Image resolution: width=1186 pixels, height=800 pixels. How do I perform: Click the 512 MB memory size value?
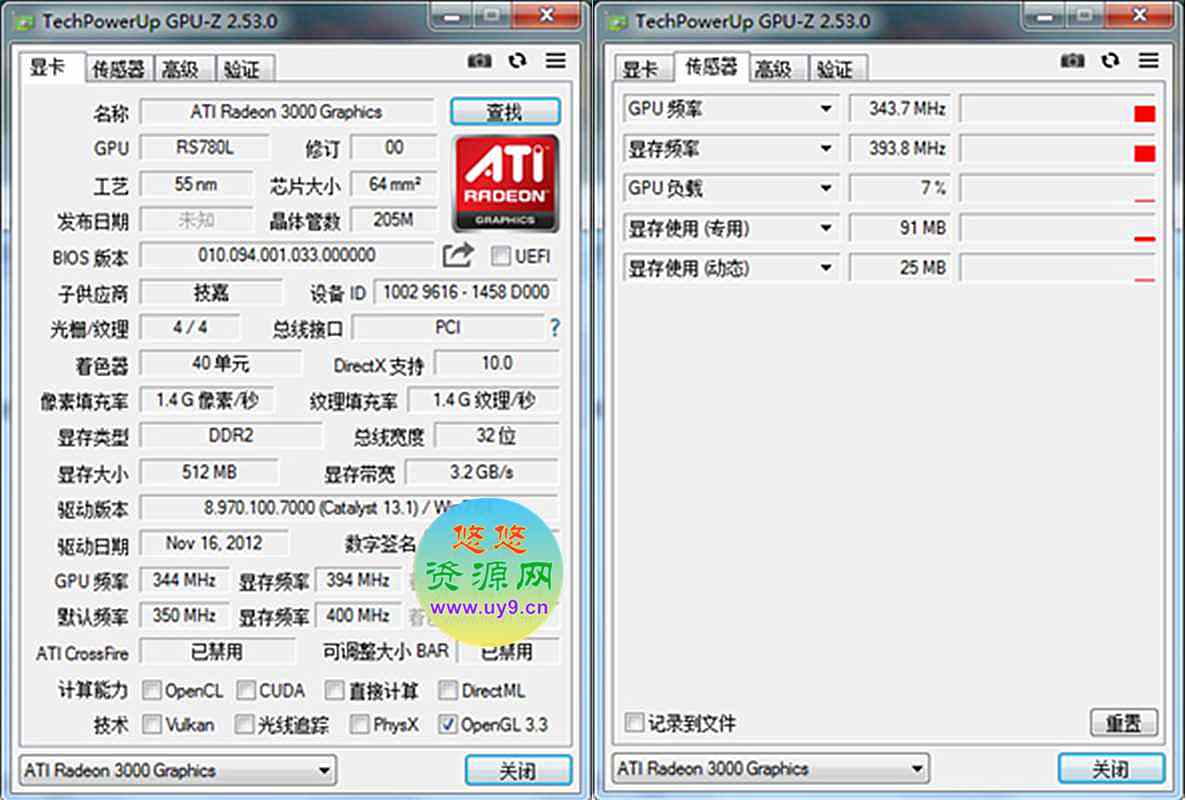tap(210, 472)
